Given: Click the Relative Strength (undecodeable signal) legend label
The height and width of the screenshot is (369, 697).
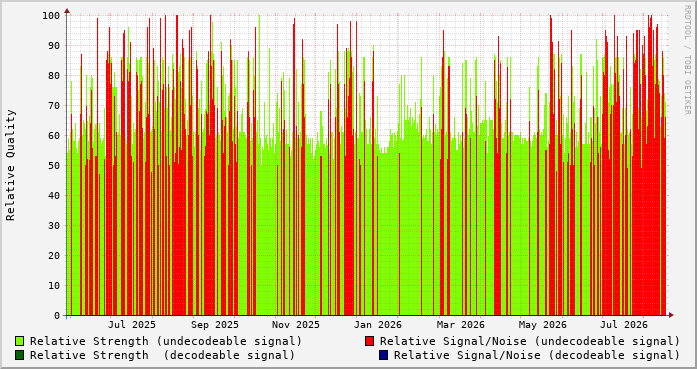Looking at the screenshot, I should tap(166, 341).
